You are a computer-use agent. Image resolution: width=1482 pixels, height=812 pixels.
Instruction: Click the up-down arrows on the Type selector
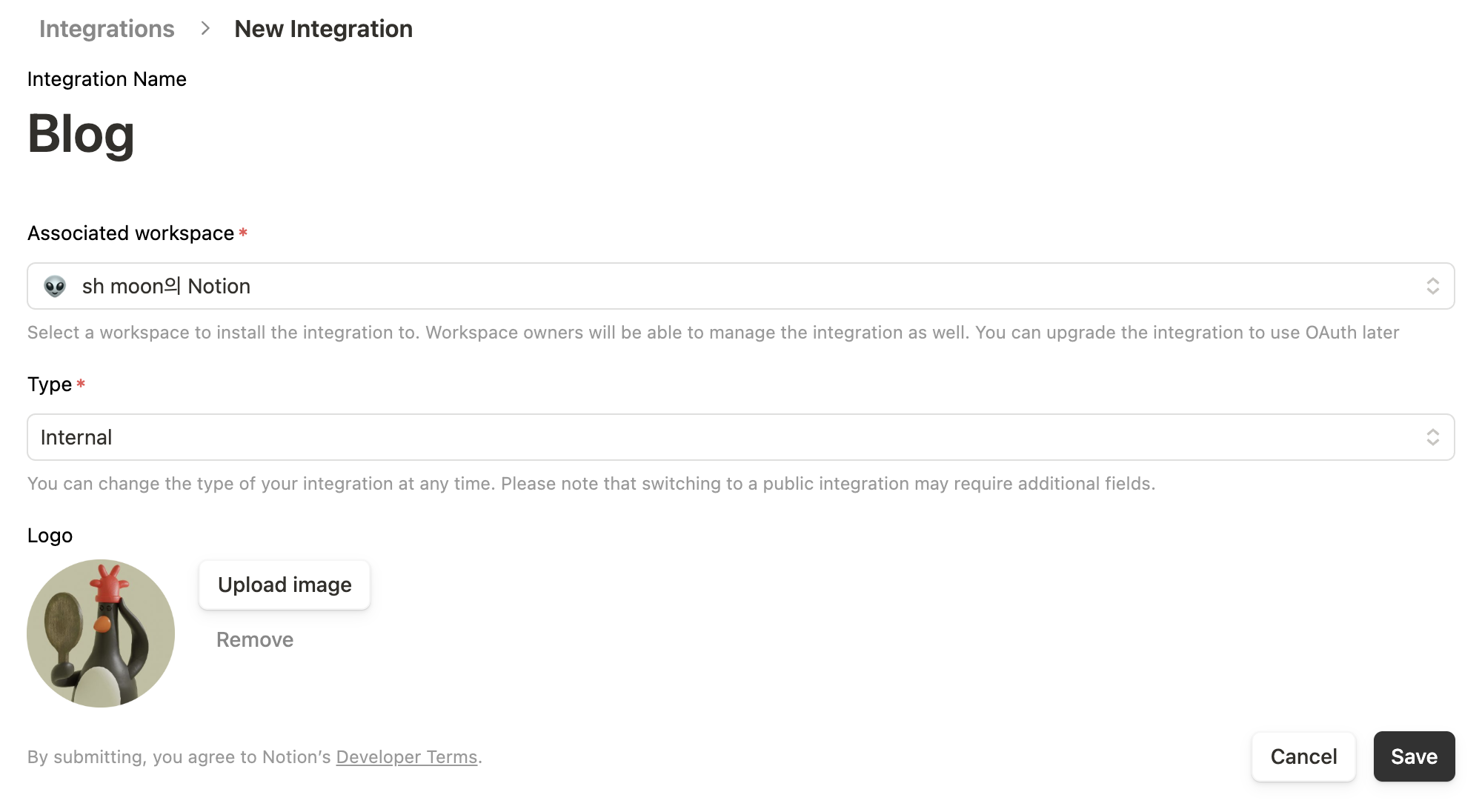pyautogui.click(x=1432, y=437)
